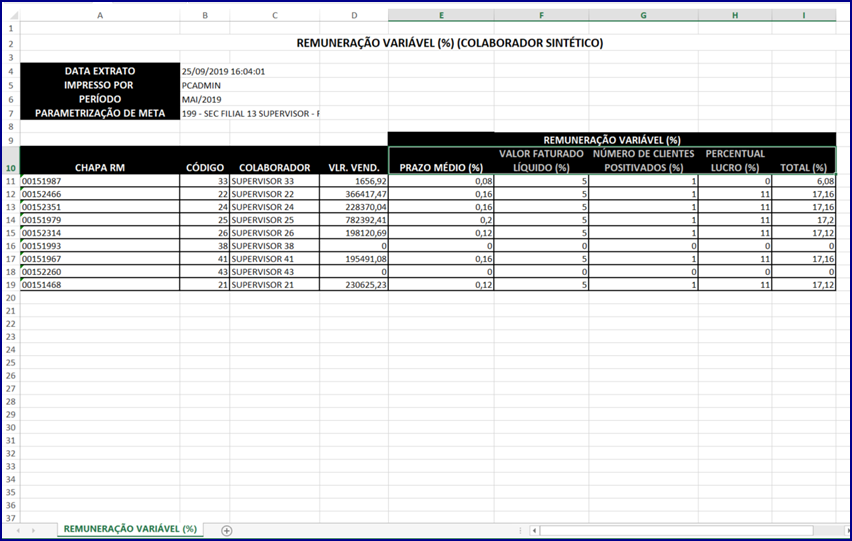Image resolution: width=852 pixels, height=541 pixels.
Task: Click the sales value 195491,08
Action: [x=354, y=259]
